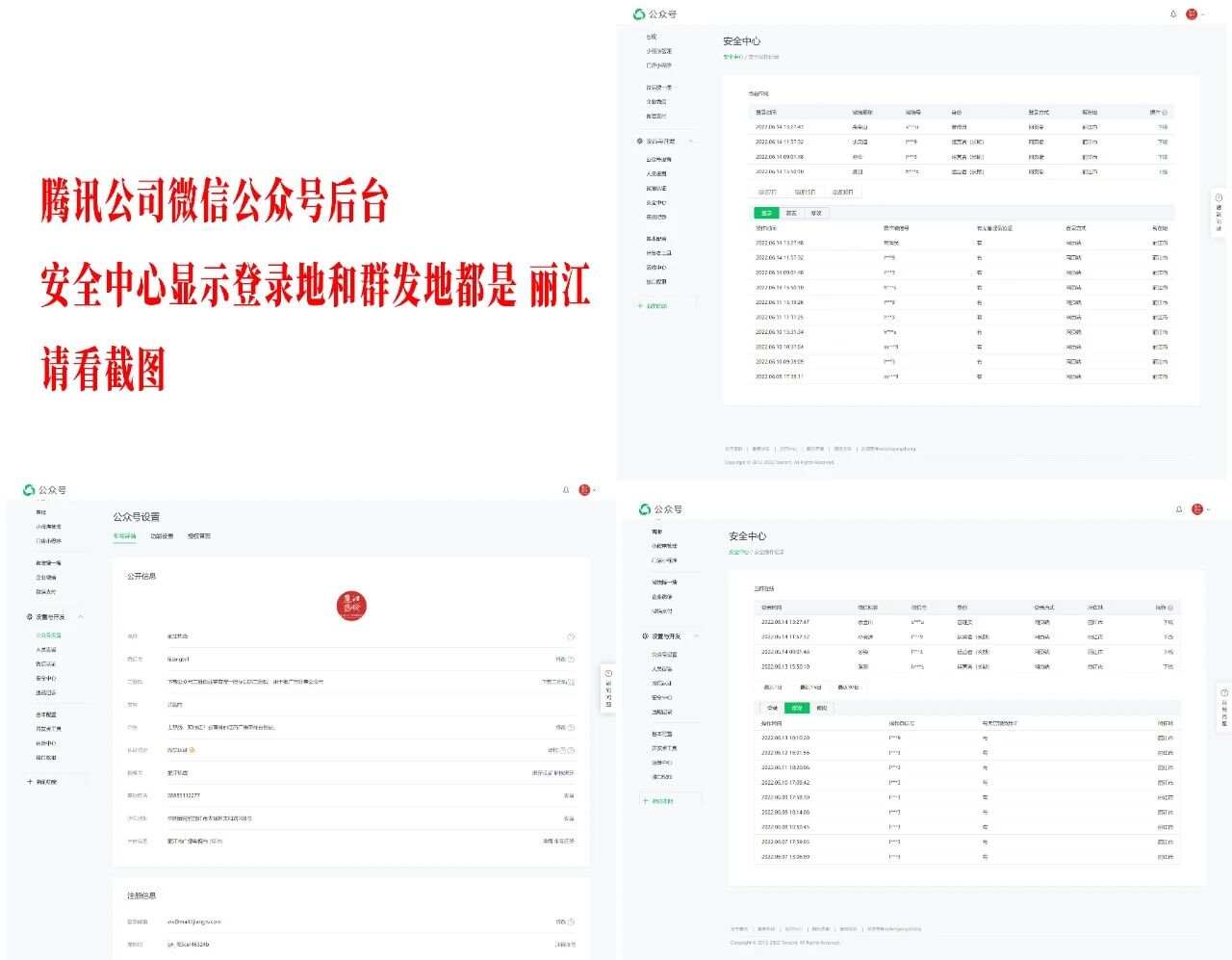This screenshot has height=960, width=1232.
Task: Select 近30日 filter in 群发-tab screenshot
Action: pos(849,688)
